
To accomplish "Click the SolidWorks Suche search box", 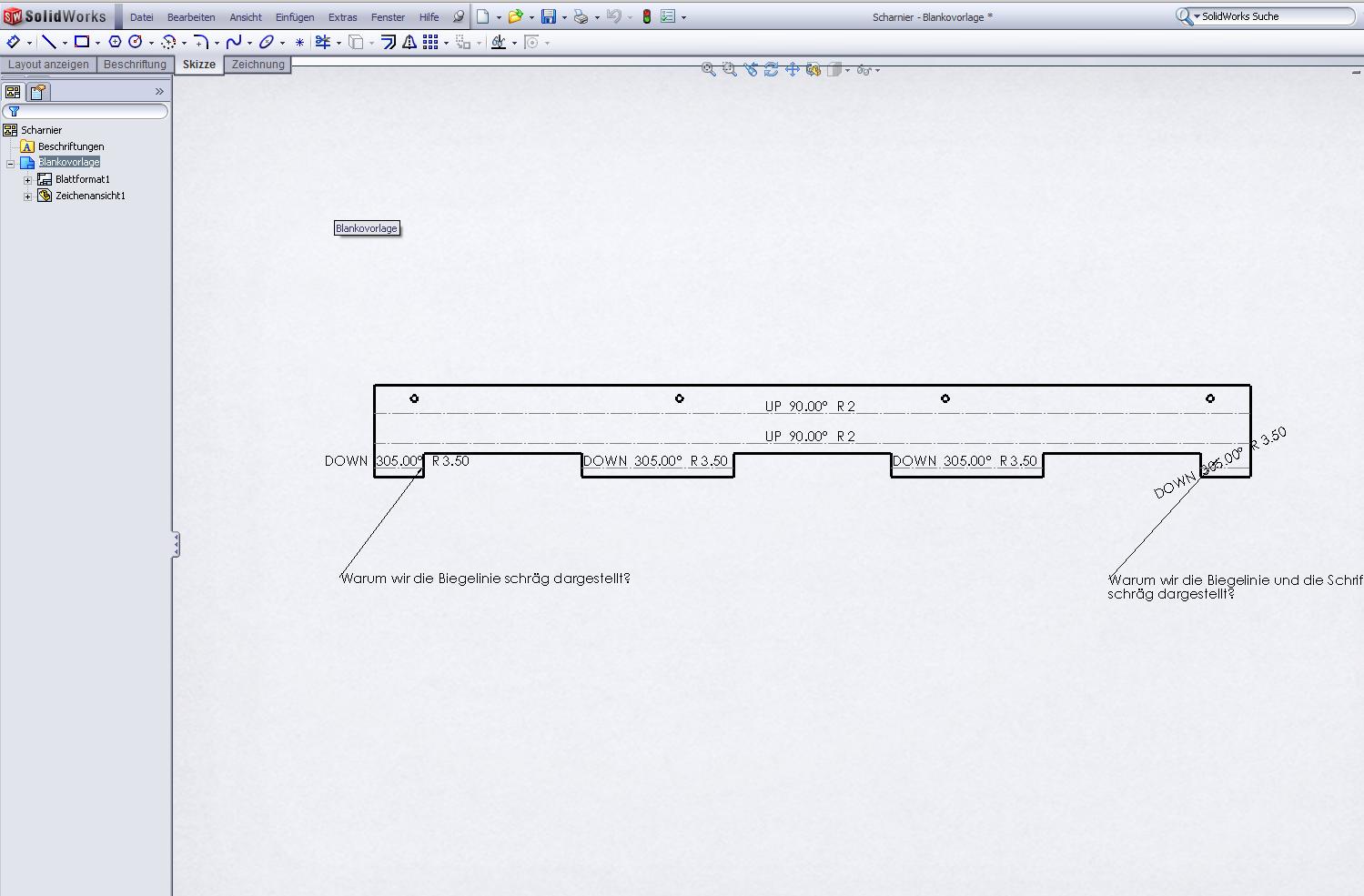I will click(1266, 16).
